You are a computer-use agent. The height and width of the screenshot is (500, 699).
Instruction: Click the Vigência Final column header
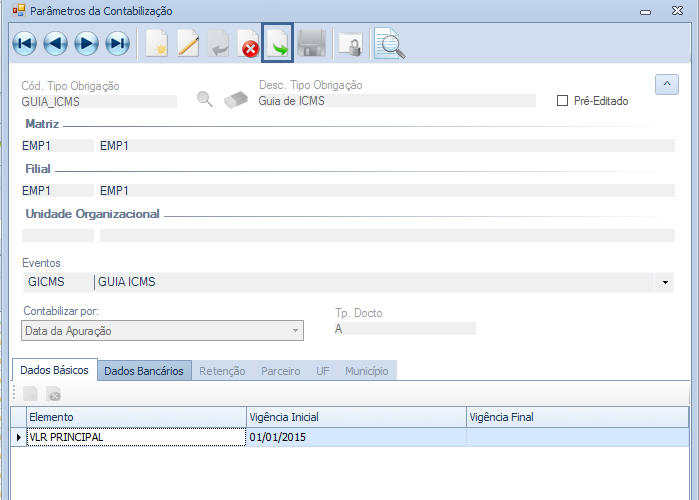(577, 417)
